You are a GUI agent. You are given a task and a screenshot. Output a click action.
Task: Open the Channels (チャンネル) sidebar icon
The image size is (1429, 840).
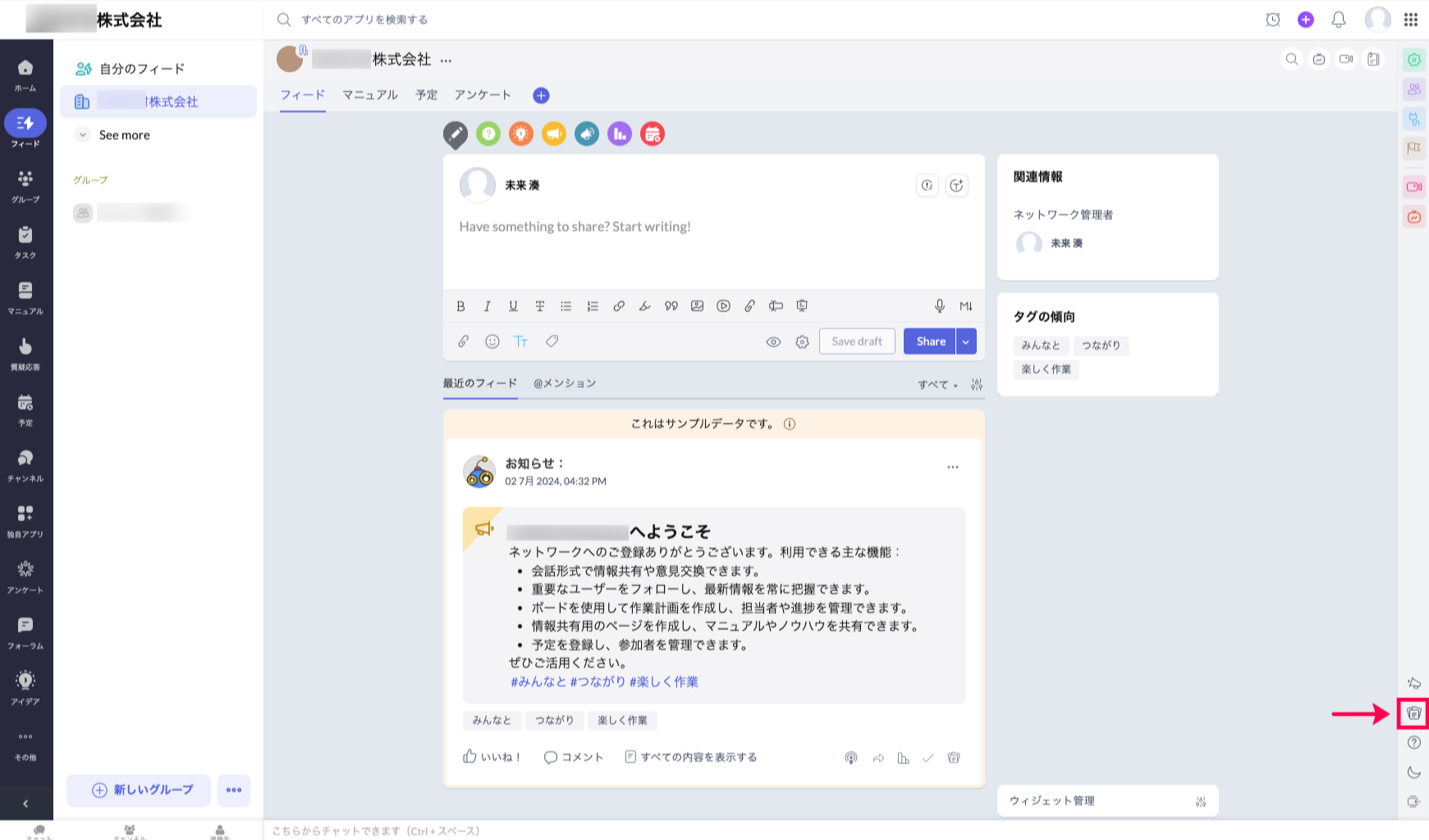pos(25,465)
